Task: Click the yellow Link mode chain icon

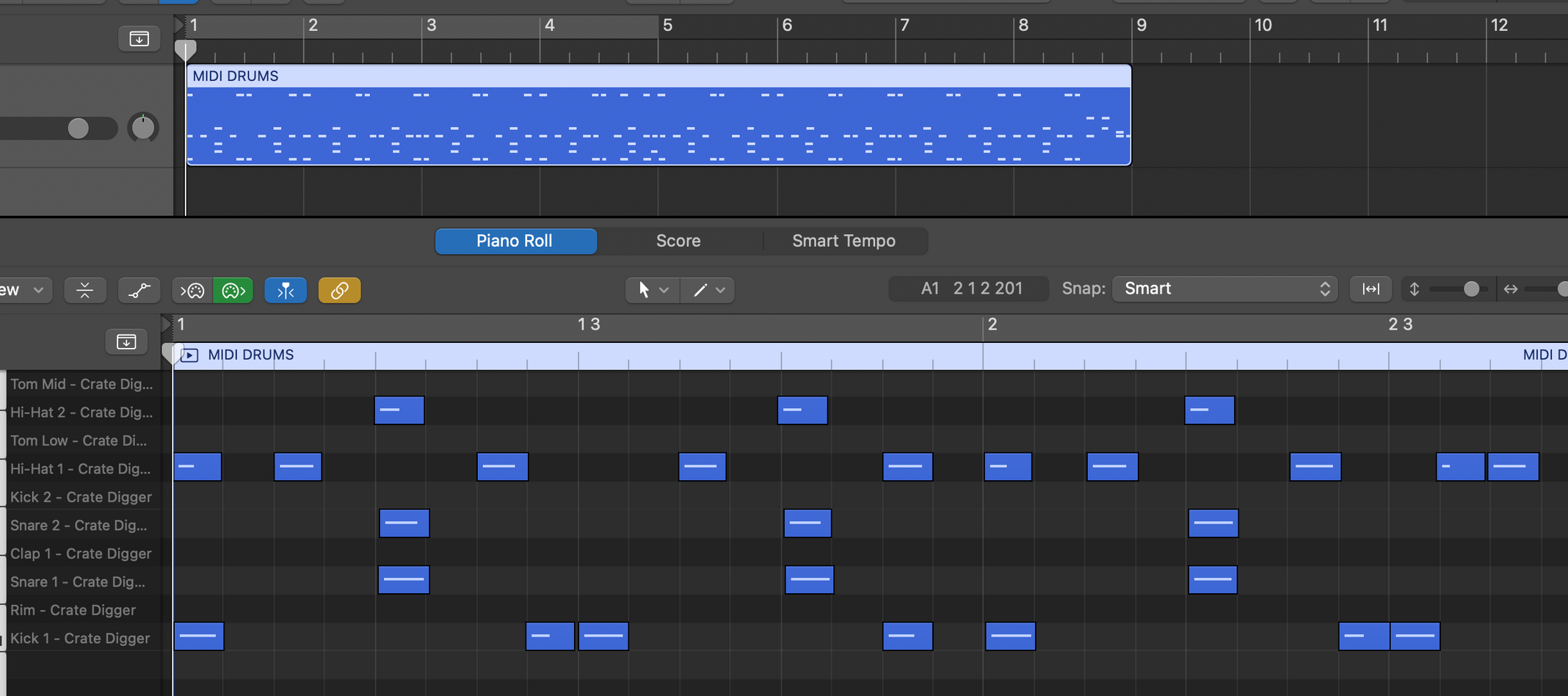Action: [x=338, y=290]
